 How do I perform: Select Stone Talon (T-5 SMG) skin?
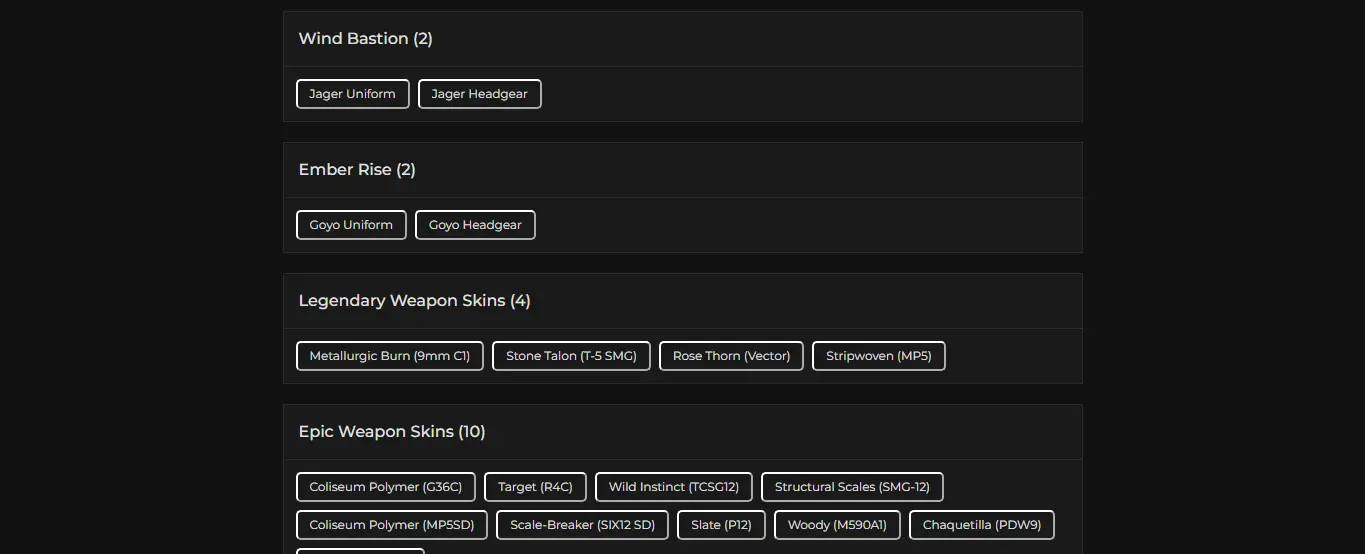tap(571, 356)
